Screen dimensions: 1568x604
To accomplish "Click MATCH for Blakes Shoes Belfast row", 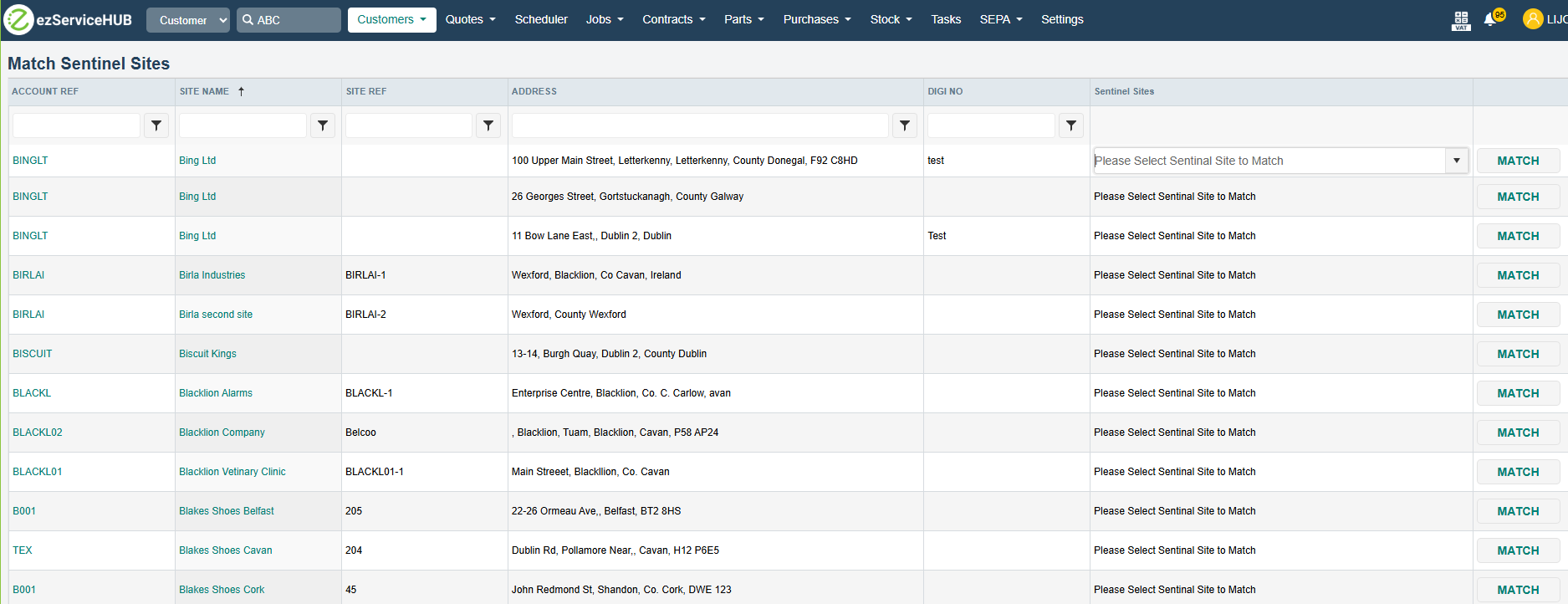I will click(1518, 511).
